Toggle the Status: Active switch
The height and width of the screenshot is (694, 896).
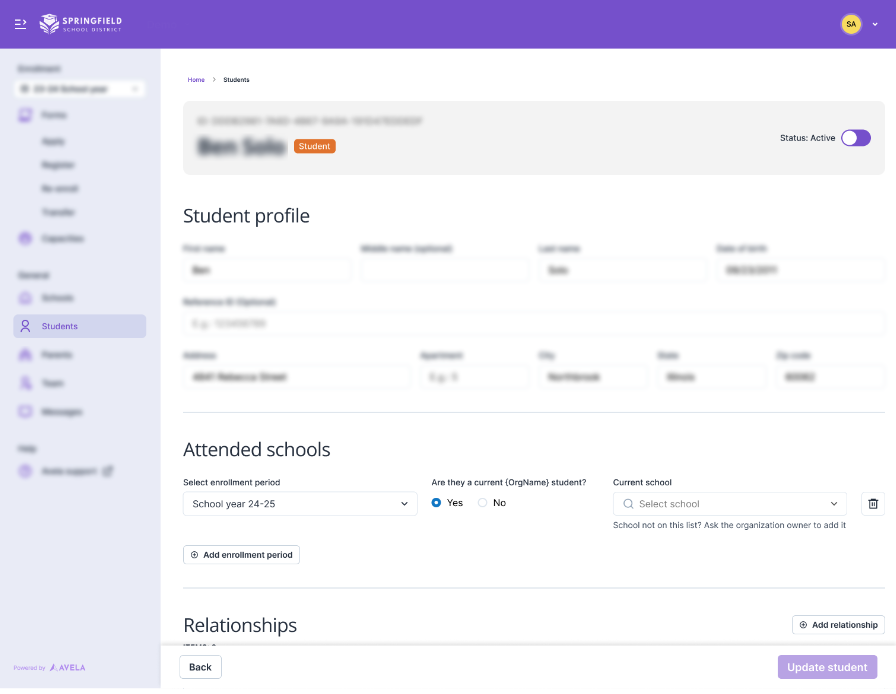pyautogui.click(x=855, y=138)
